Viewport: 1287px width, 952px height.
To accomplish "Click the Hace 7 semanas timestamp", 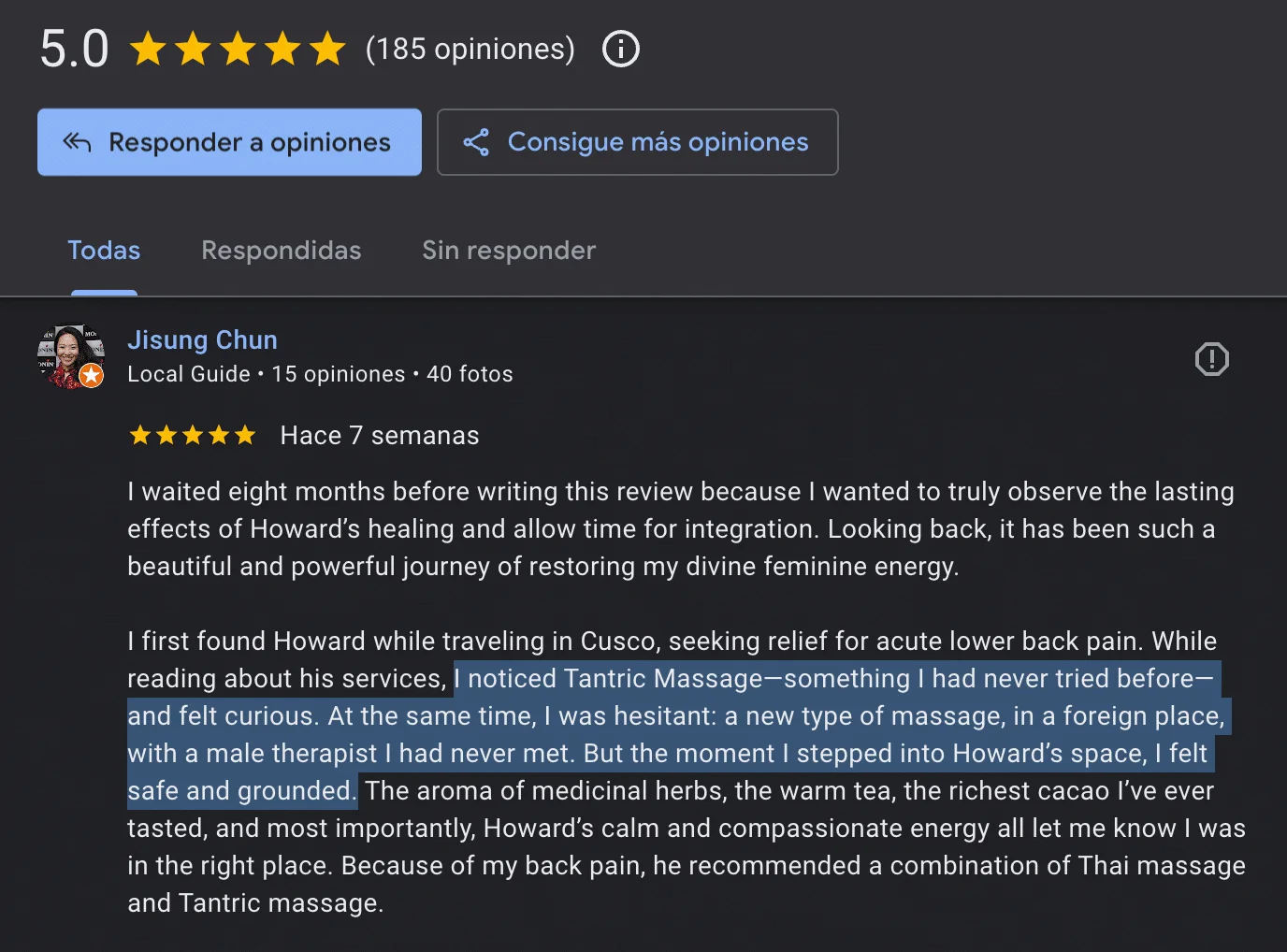I will click(x=379, y=436).
